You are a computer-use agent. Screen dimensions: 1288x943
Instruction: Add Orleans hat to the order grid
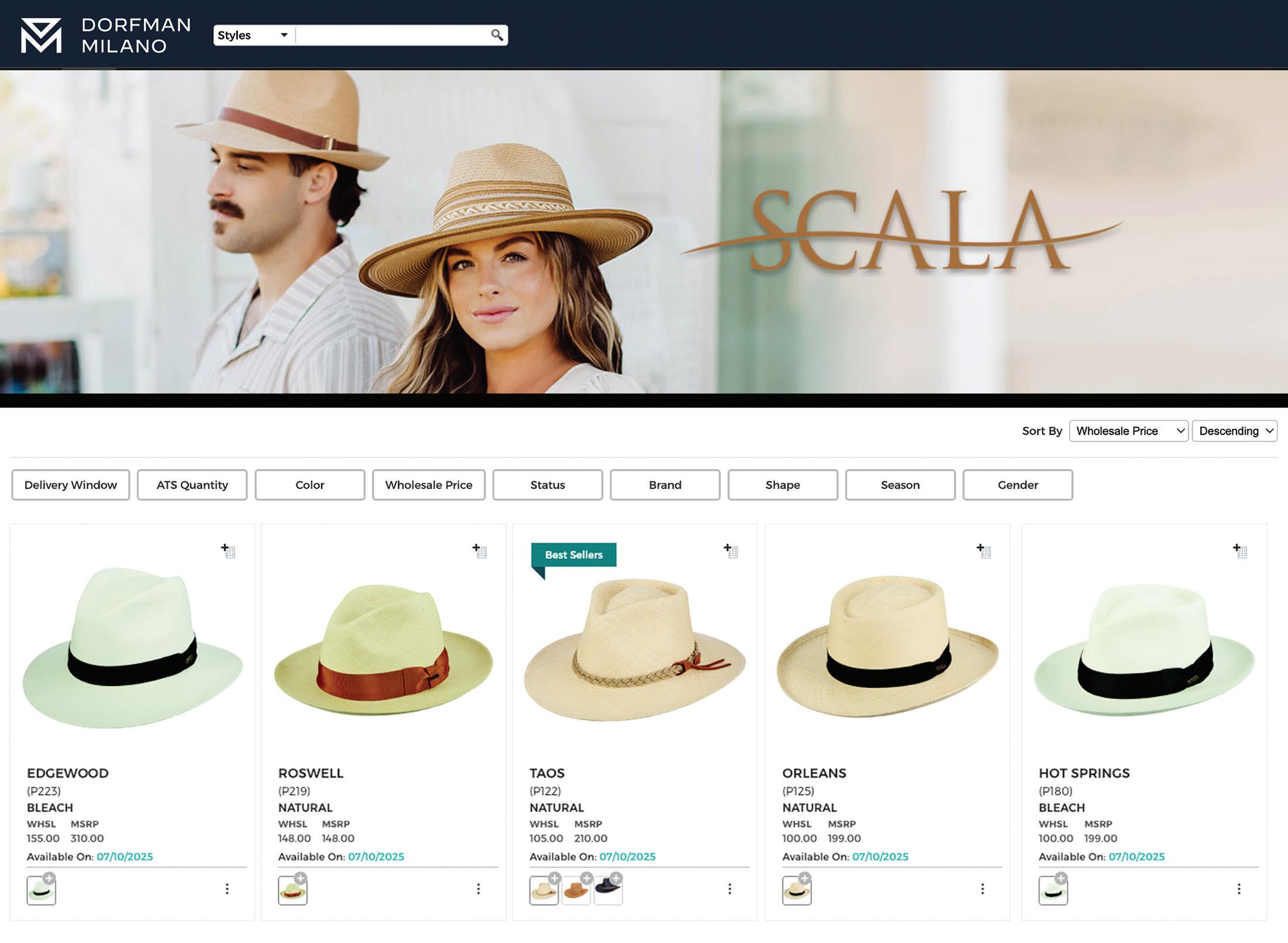click(x=983, y=551)
